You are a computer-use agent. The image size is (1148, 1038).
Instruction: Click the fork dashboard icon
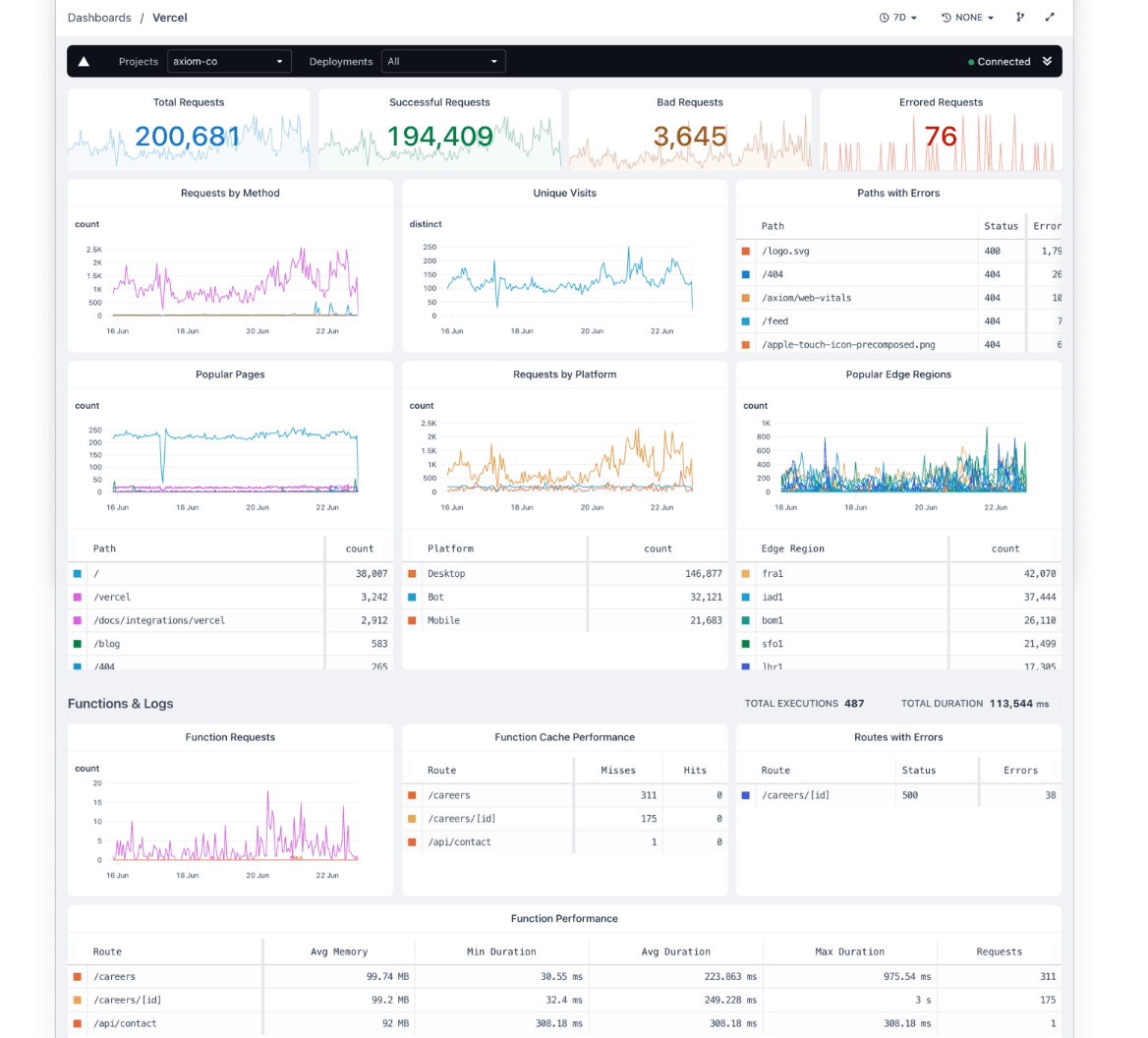(x=1020, y=18)
